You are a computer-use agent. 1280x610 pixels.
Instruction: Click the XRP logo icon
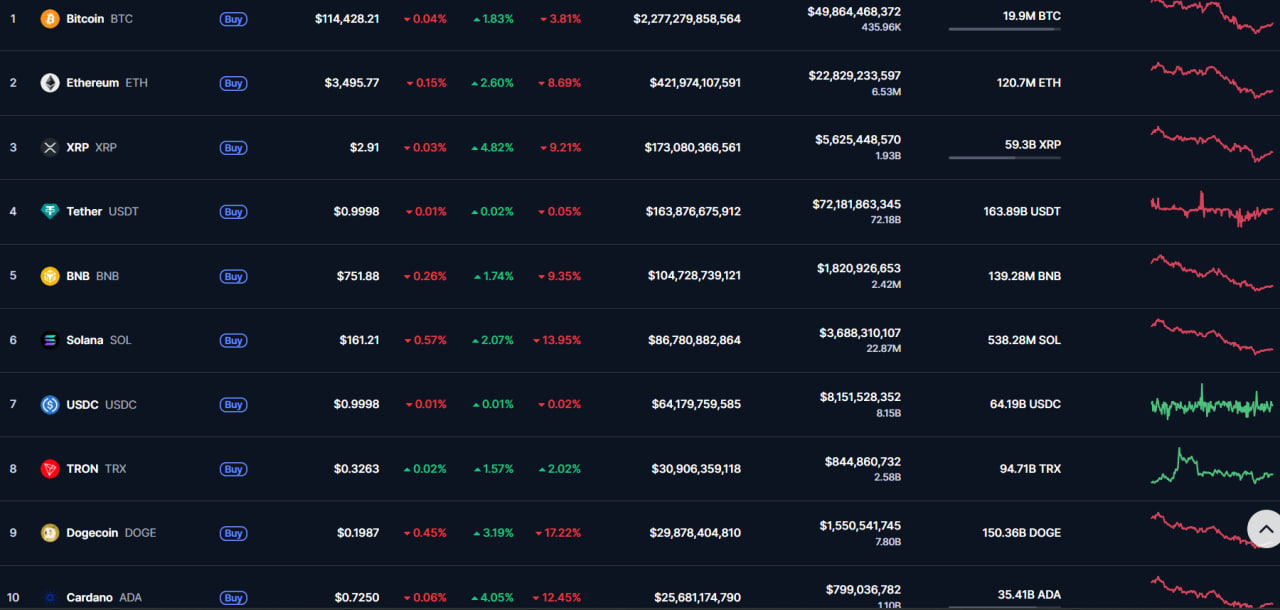50,147
